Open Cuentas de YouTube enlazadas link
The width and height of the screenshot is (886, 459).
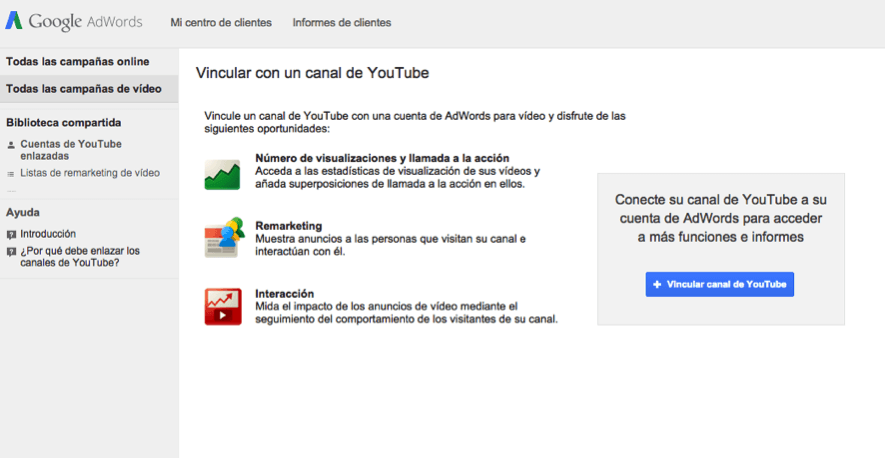click(x=70, y=150)
